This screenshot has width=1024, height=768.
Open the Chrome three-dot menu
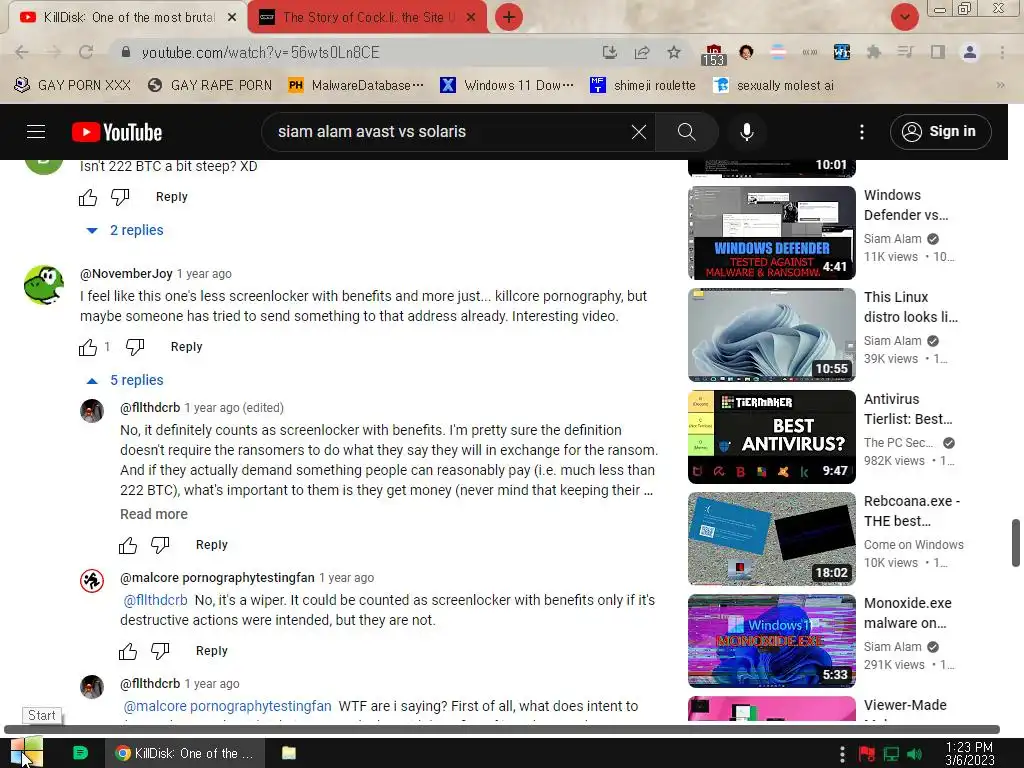[x=1002, y=52]
